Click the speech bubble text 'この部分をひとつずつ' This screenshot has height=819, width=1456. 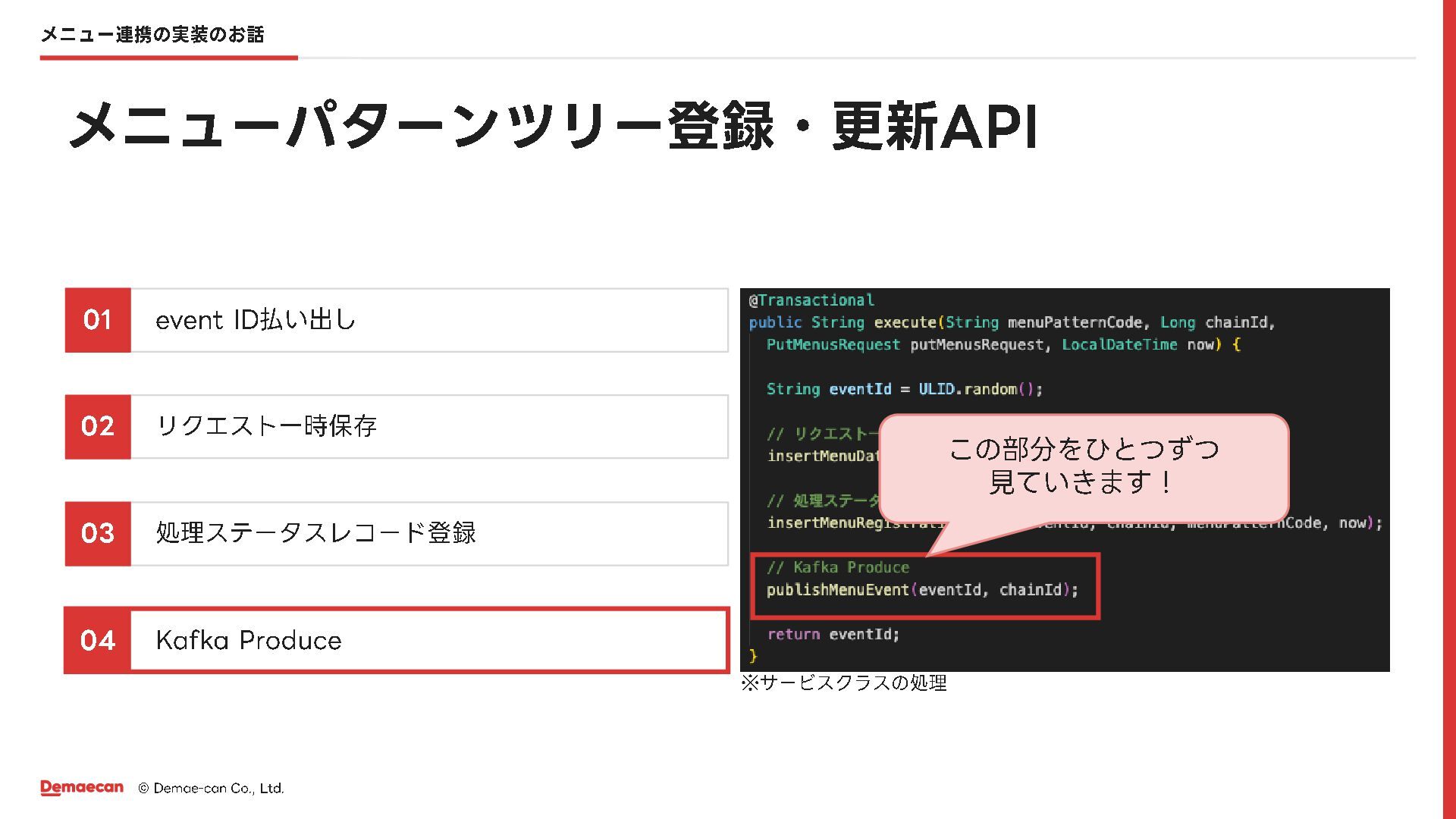1084,449
